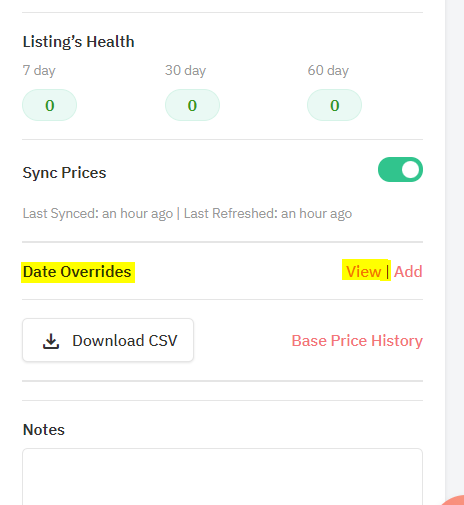
Task: Select the 30 day health score badge
Action: click(x=192, y=105)
